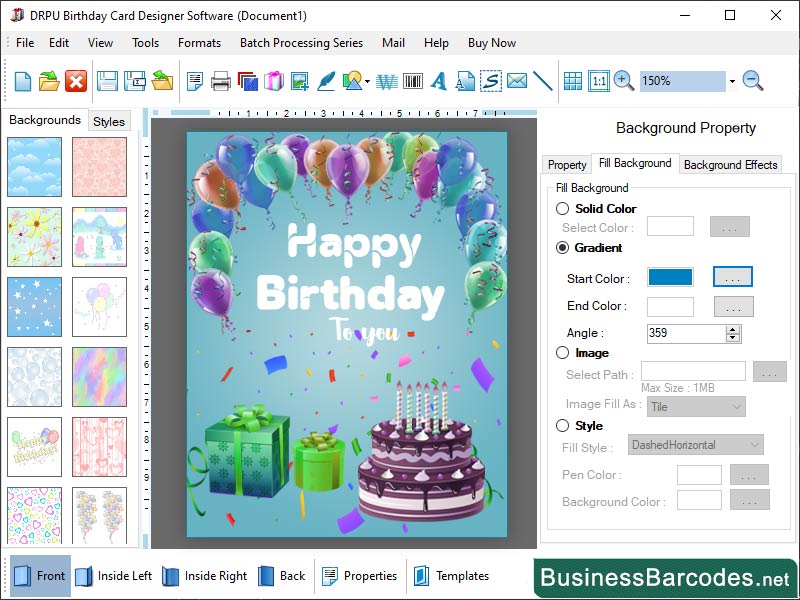Click the gradient Start Color swatch

pyautogui.click(x=670, y=278)
